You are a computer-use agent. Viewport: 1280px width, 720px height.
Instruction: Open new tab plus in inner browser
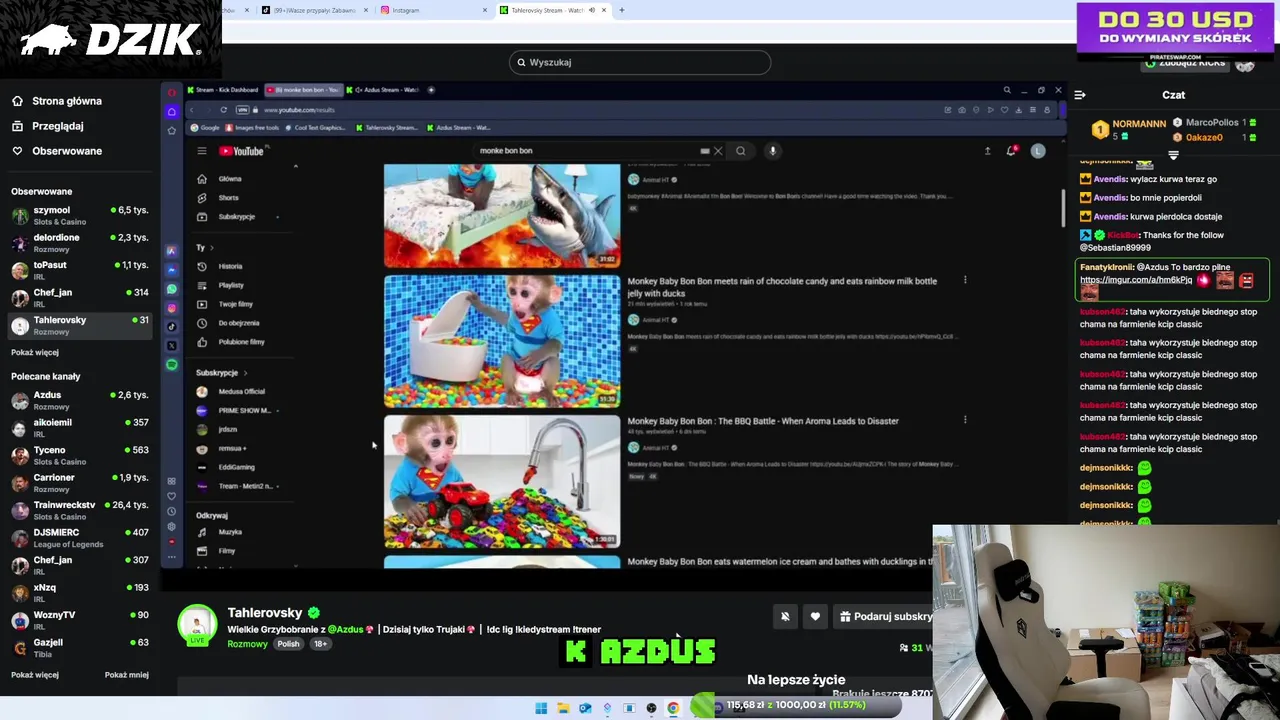tap(431, 90)
